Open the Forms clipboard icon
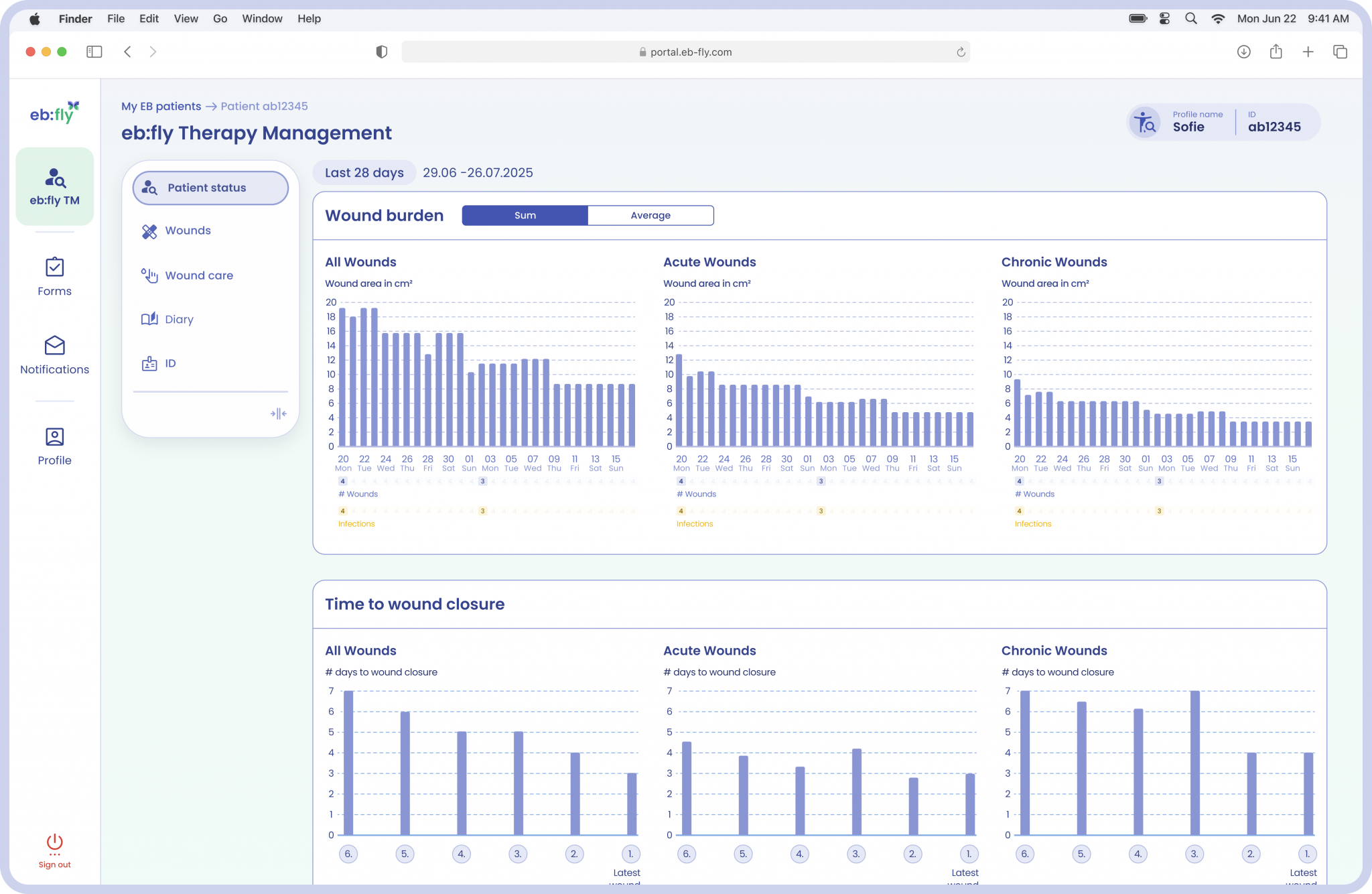1372x894 pixels. coord(54,267)
